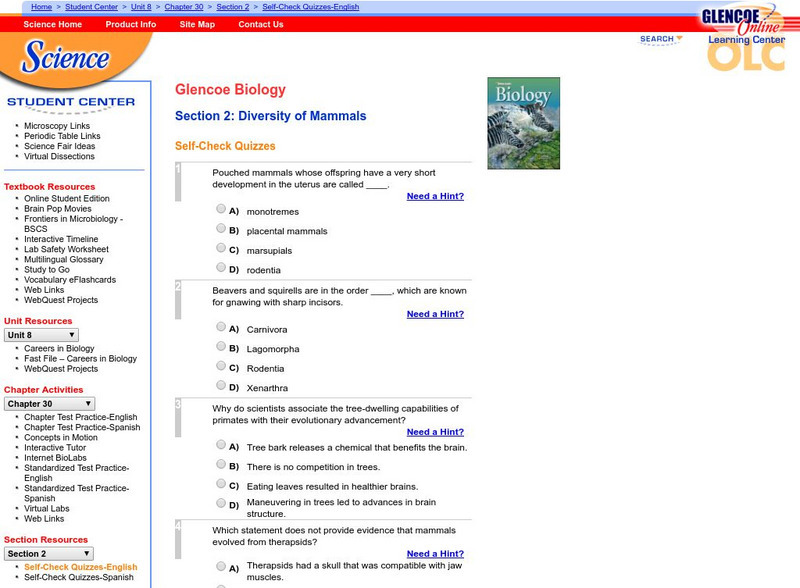Open the SEARCH dropdown arrow
The width and height of the screenshot is (800, 588).
680,38
